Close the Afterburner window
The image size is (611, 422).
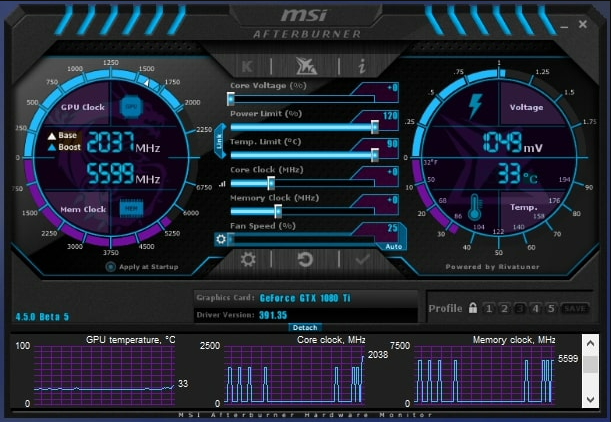pyautogui.click(x=583, y=25)
